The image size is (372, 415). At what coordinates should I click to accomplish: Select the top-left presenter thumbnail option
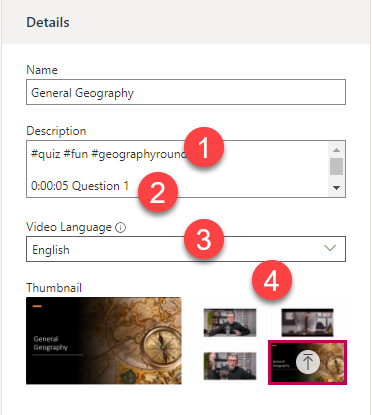(230, 322)
